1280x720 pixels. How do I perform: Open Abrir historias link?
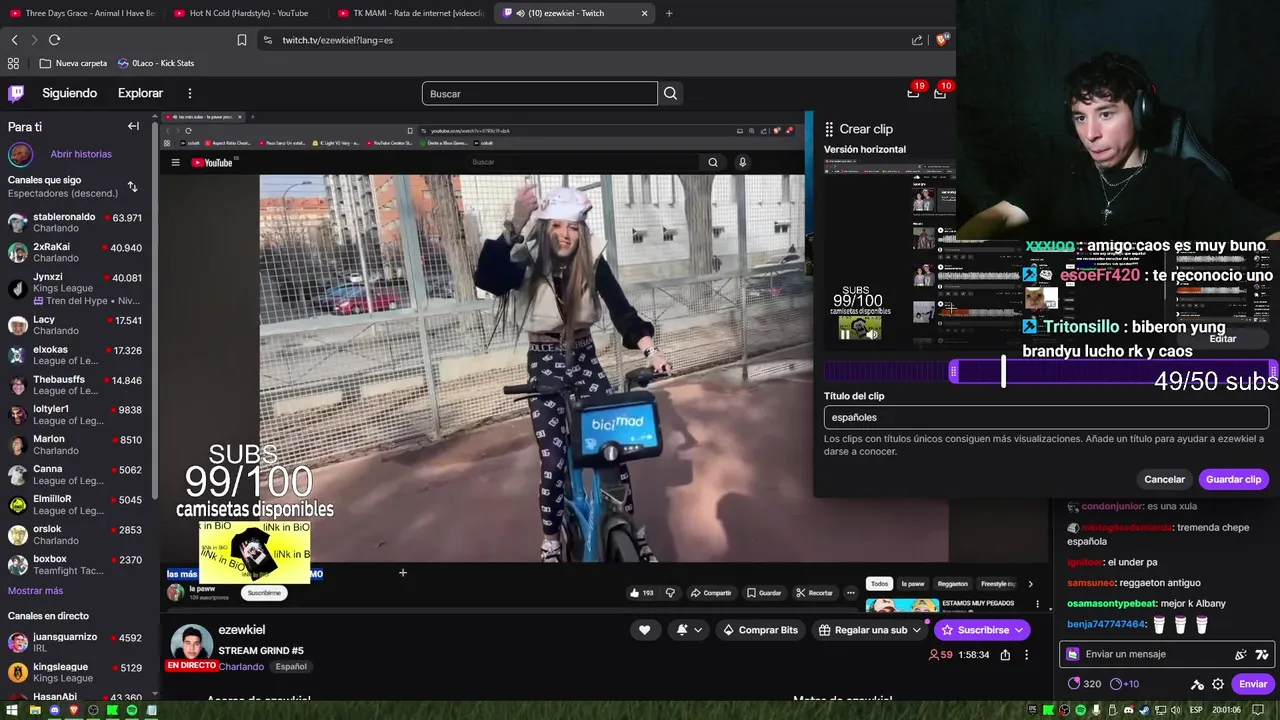pos(81,154)
